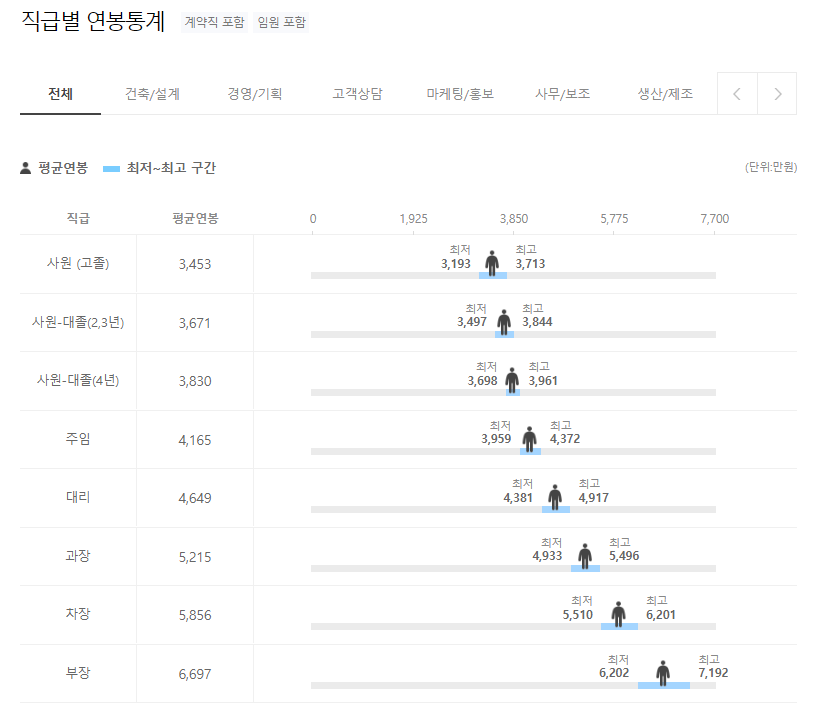Click the 차장 row label
Image resolution: width=816 pixels, height=710 pixels.
point(78,615)
